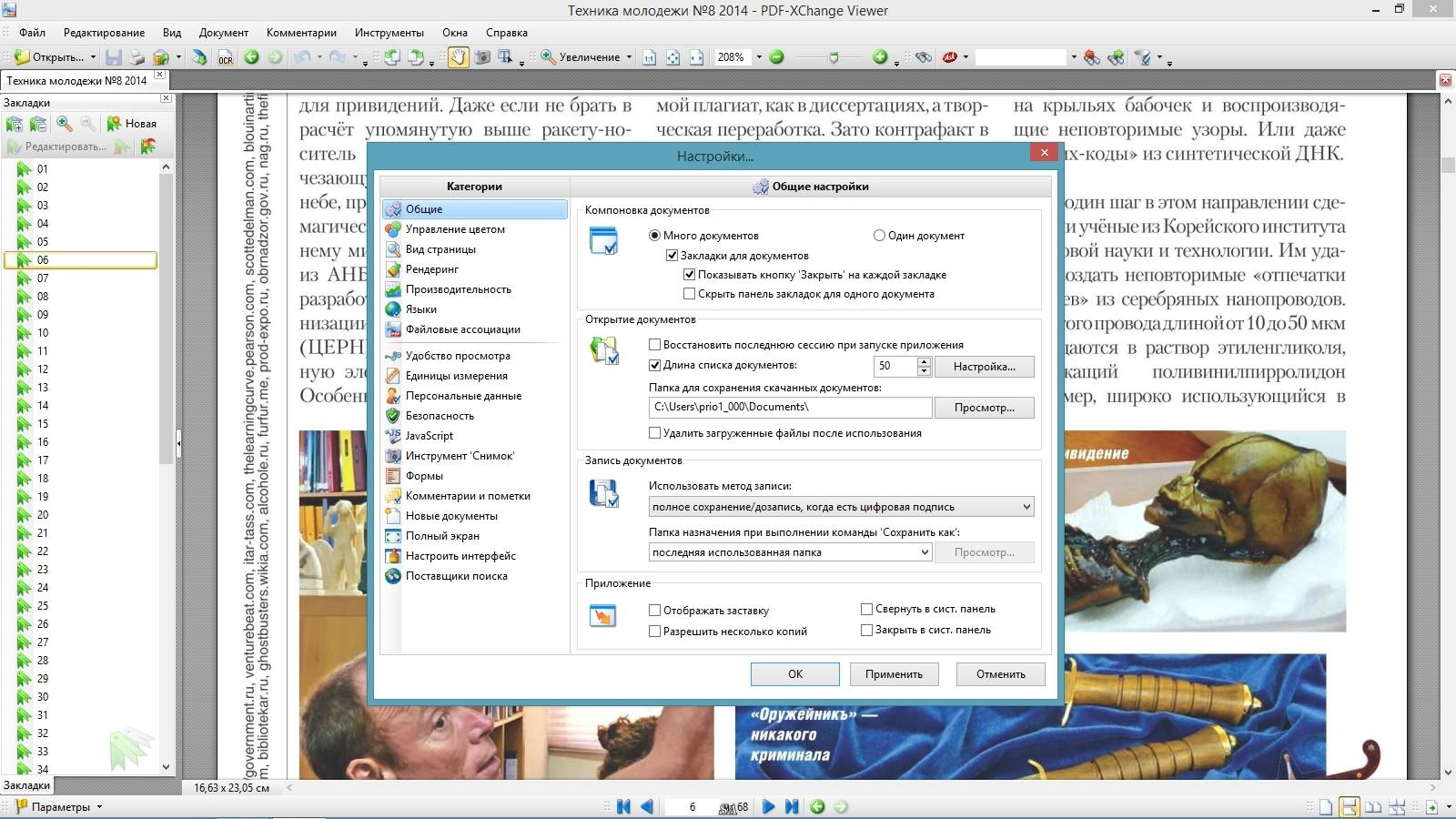Open the 'Открыть...' dropdown arrow
Viewport: 1456px width, 819px height.
pos(93,57)
